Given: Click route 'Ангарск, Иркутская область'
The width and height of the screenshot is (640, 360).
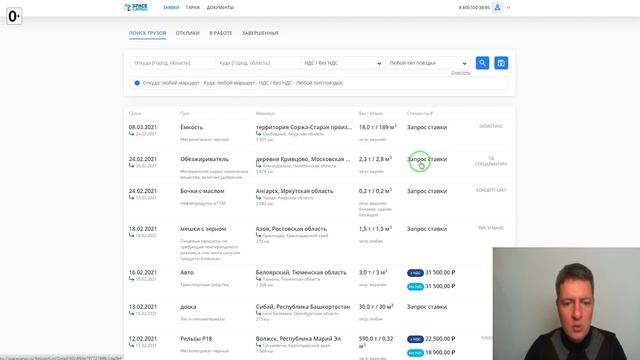Looking at the screenshot, I should click(x=294, y=191).
